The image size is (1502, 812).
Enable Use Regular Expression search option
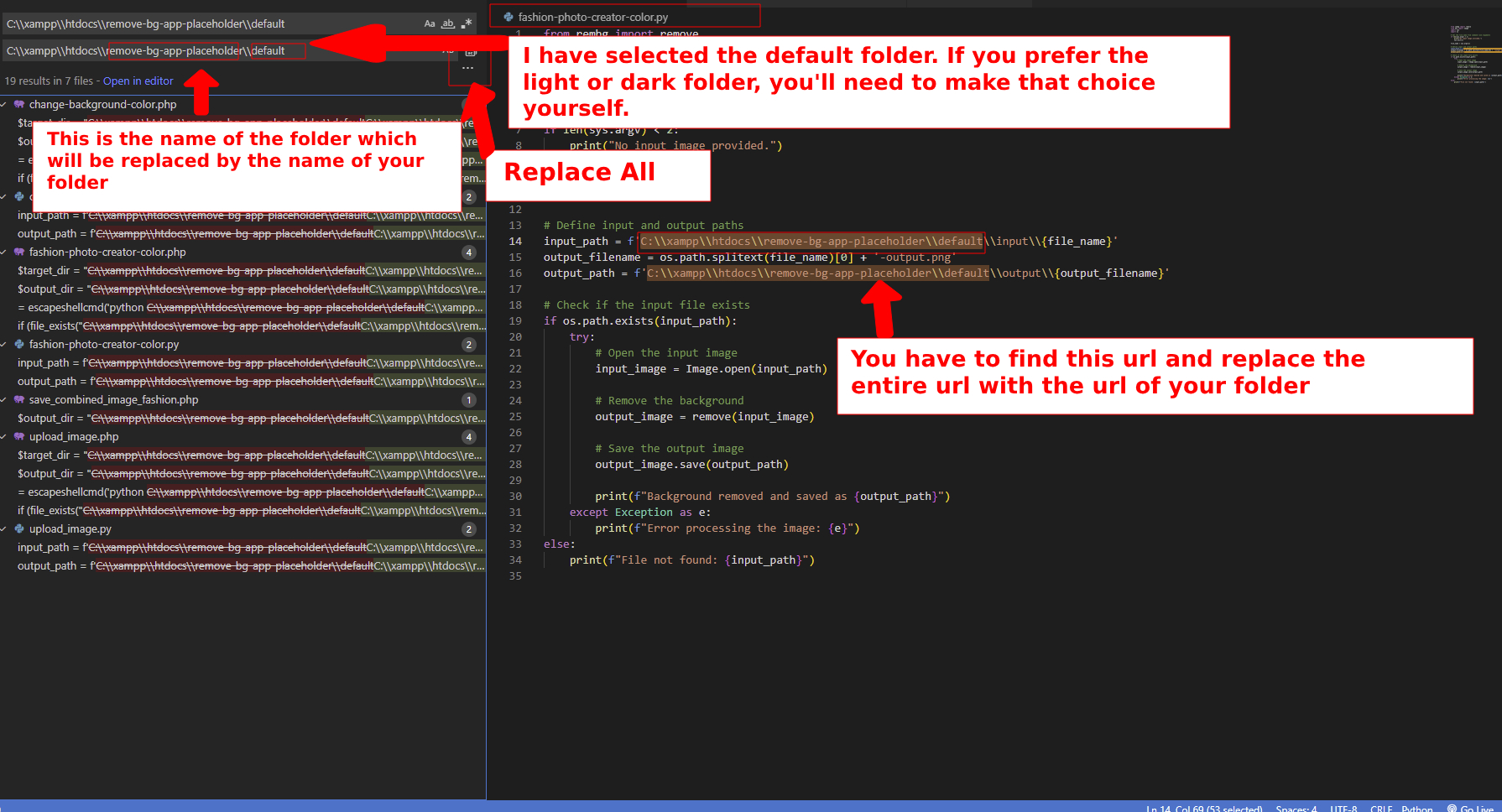point(467,23)
